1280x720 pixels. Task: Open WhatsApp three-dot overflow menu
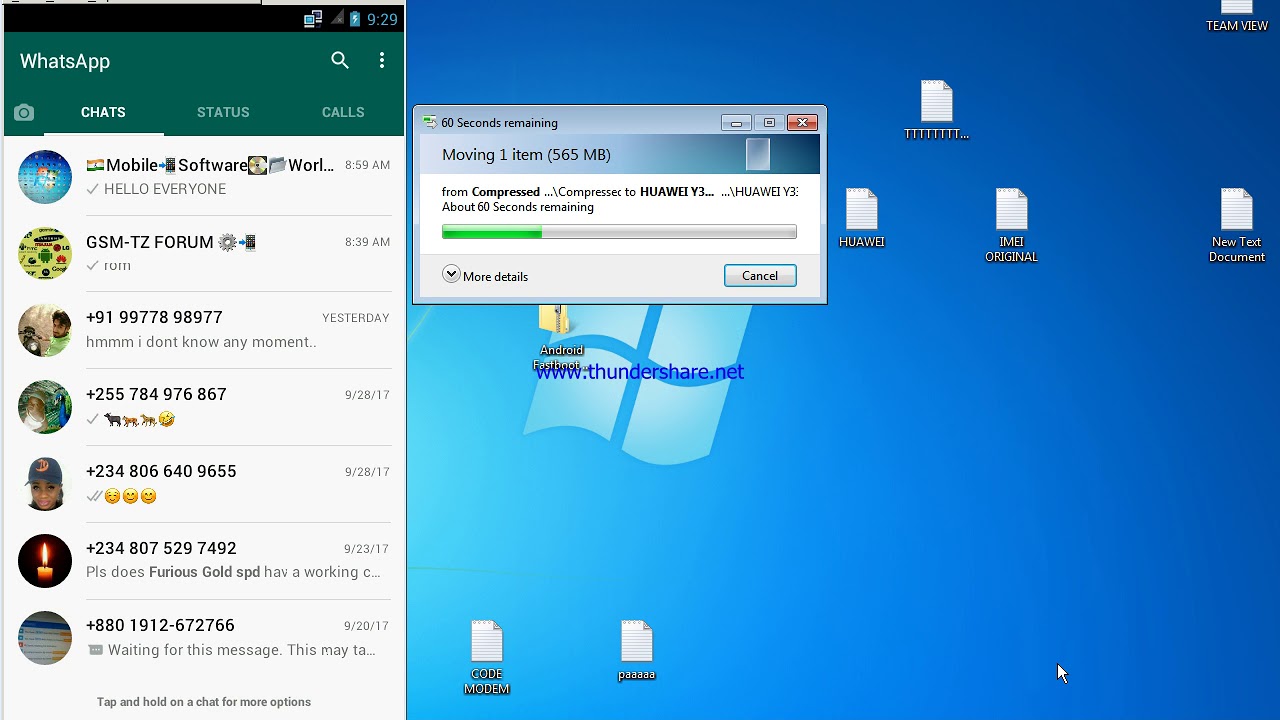coord(381,61)
